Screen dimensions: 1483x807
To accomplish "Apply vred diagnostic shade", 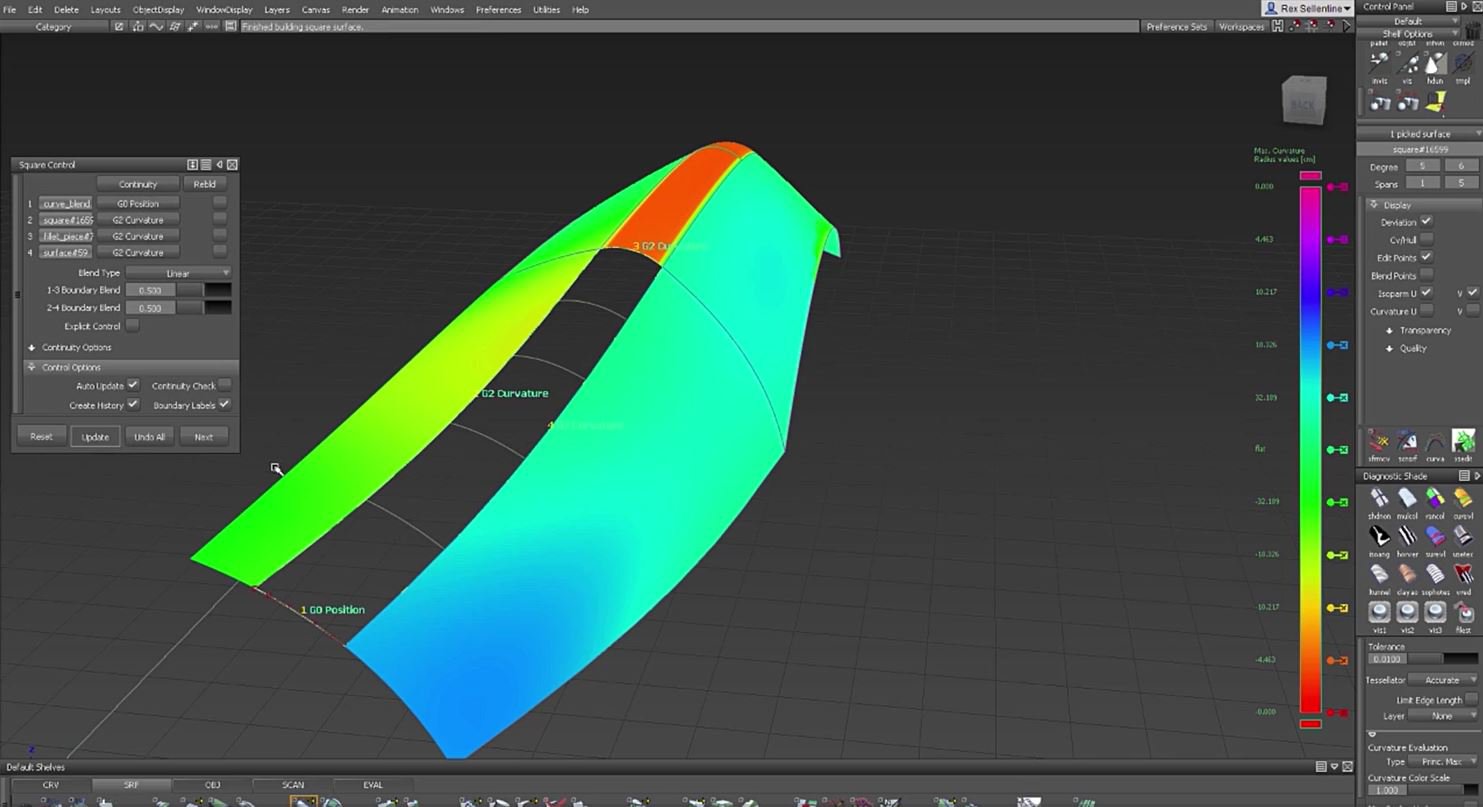I will (x=1463, y=575).
